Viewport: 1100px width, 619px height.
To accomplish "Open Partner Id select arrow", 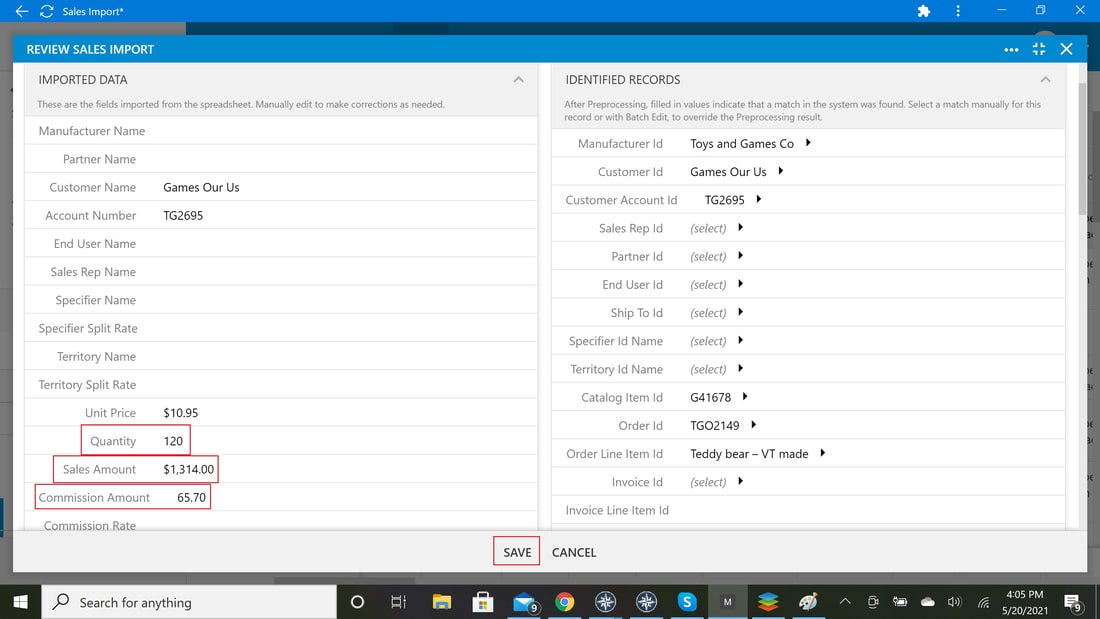I will tap(740, 255).
